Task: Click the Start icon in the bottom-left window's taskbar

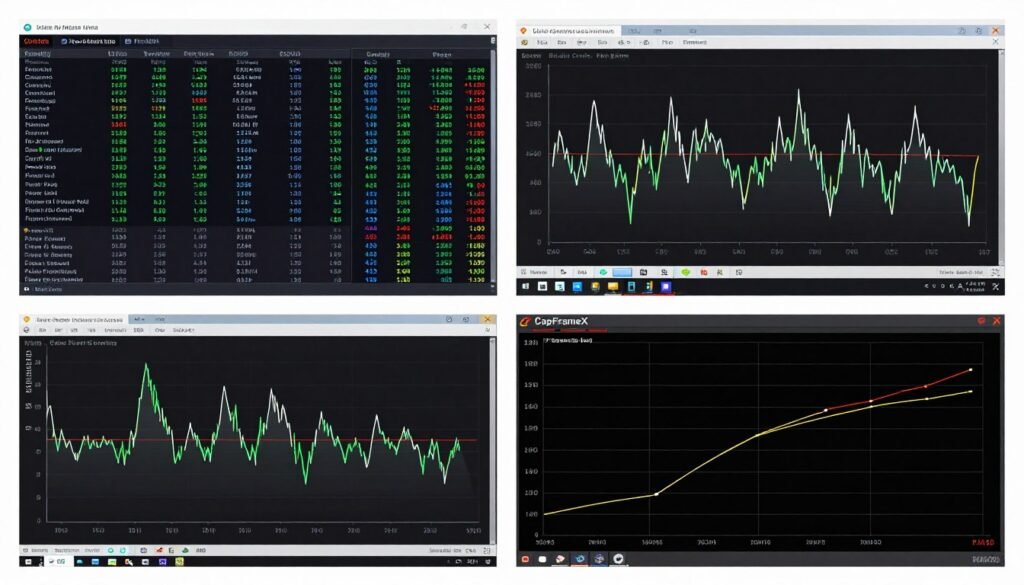Action: [28, 561]
